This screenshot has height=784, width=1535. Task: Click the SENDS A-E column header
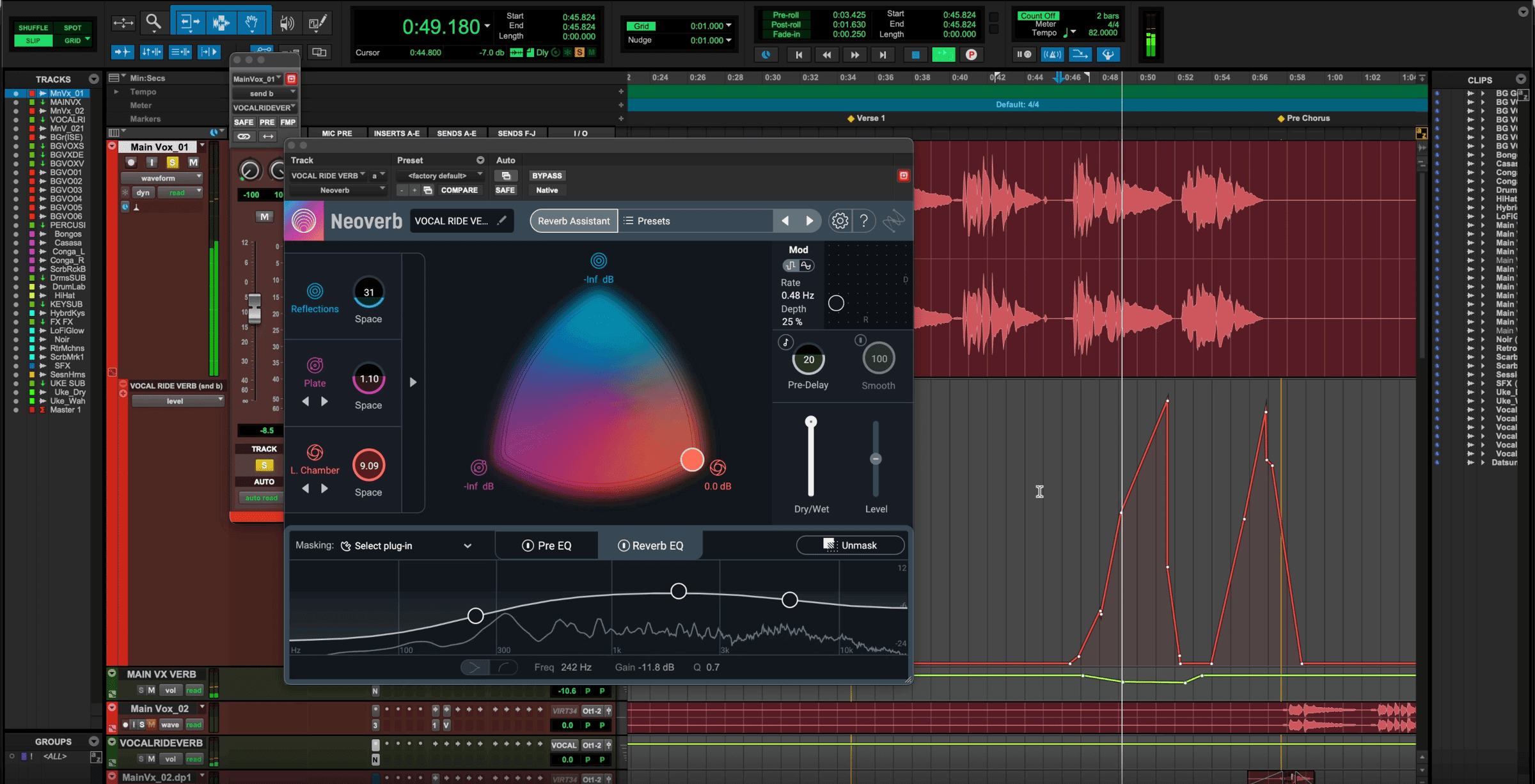[457, 133]
